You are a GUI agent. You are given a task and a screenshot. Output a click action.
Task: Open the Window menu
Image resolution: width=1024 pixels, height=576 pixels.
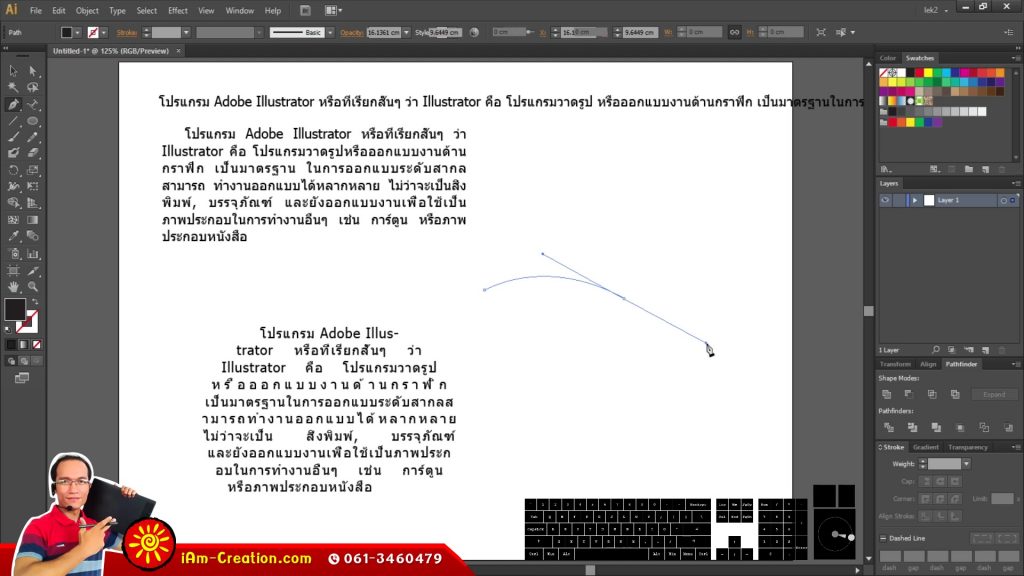point(240,10)
